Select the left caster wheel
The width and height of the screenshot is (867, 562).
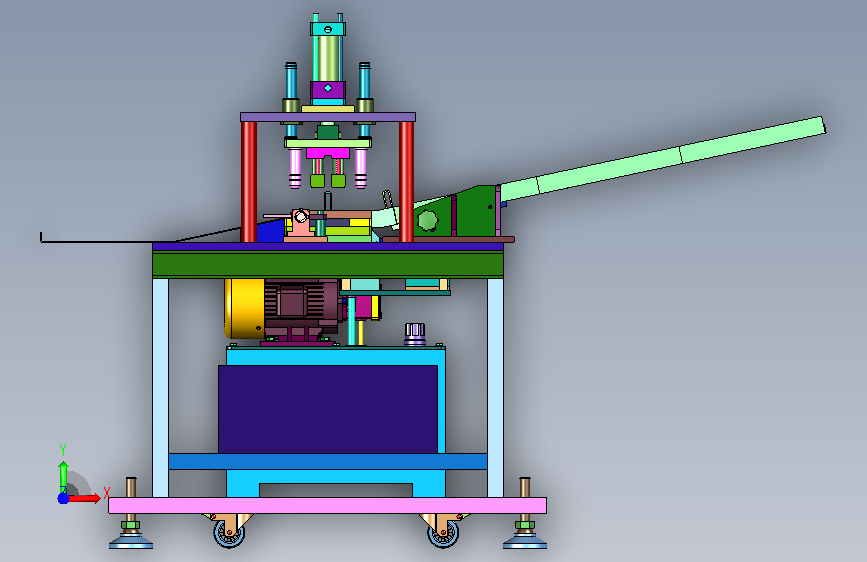tap(229, 534)
